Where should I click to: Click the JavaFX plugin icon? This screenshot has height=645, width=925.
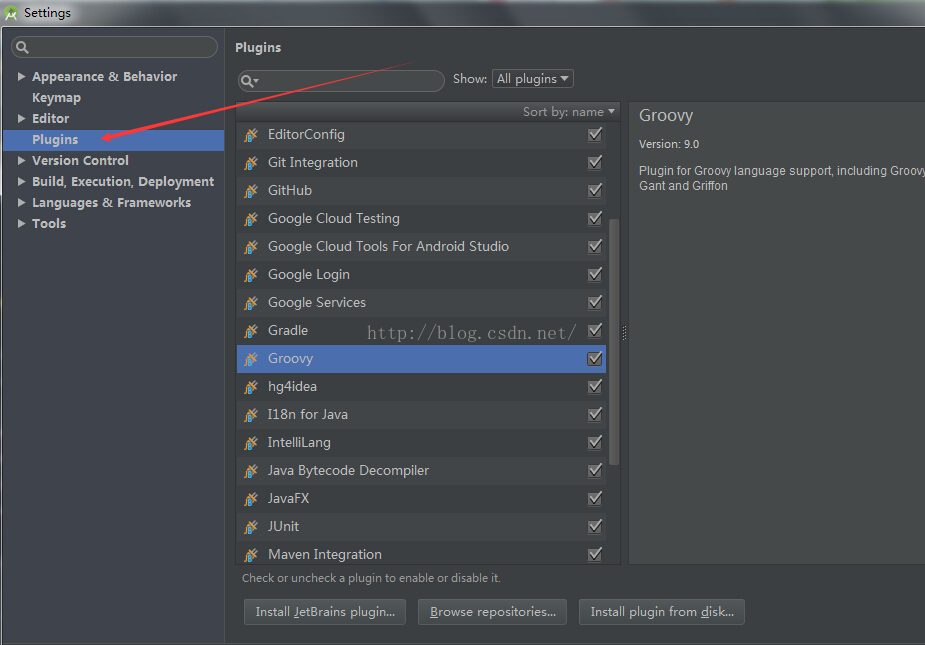tap(251, 499)
